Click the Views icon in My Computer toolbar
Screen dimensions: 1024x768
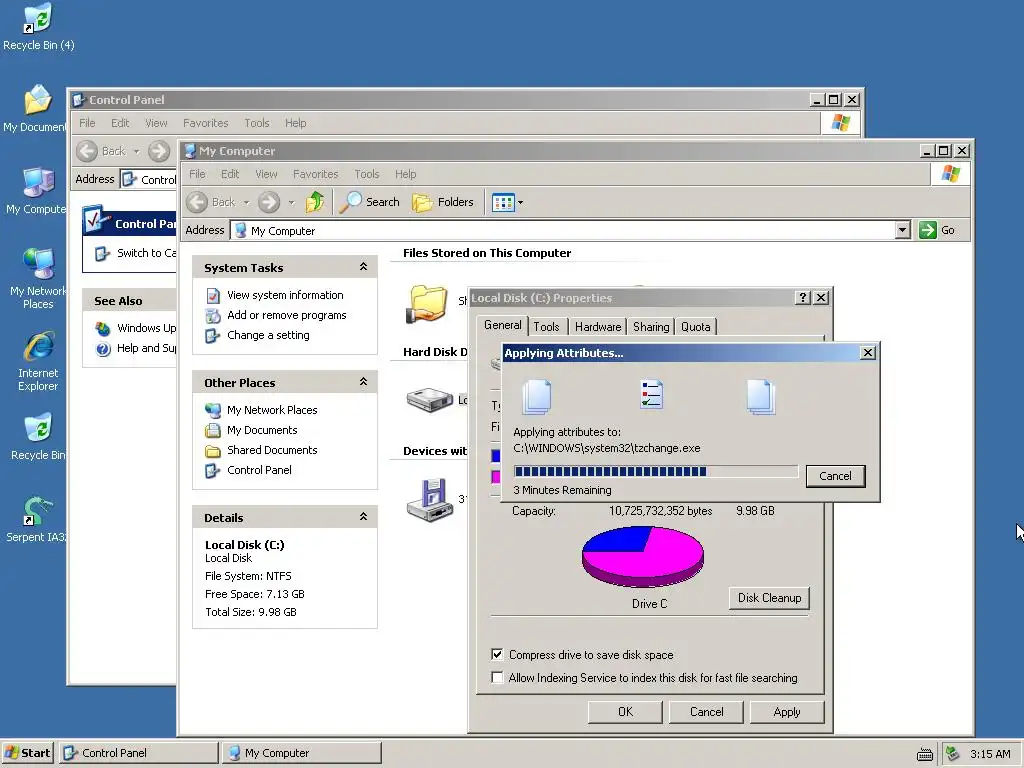(503, 202)
